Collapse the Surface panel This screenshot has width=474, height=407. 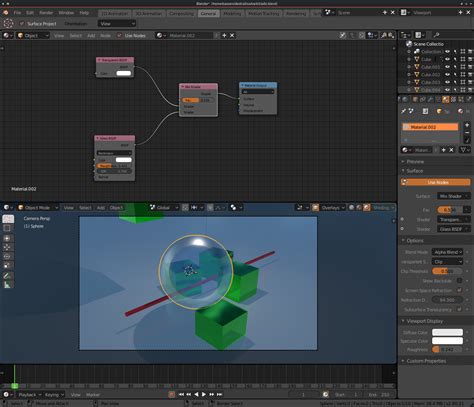(414, 171)
